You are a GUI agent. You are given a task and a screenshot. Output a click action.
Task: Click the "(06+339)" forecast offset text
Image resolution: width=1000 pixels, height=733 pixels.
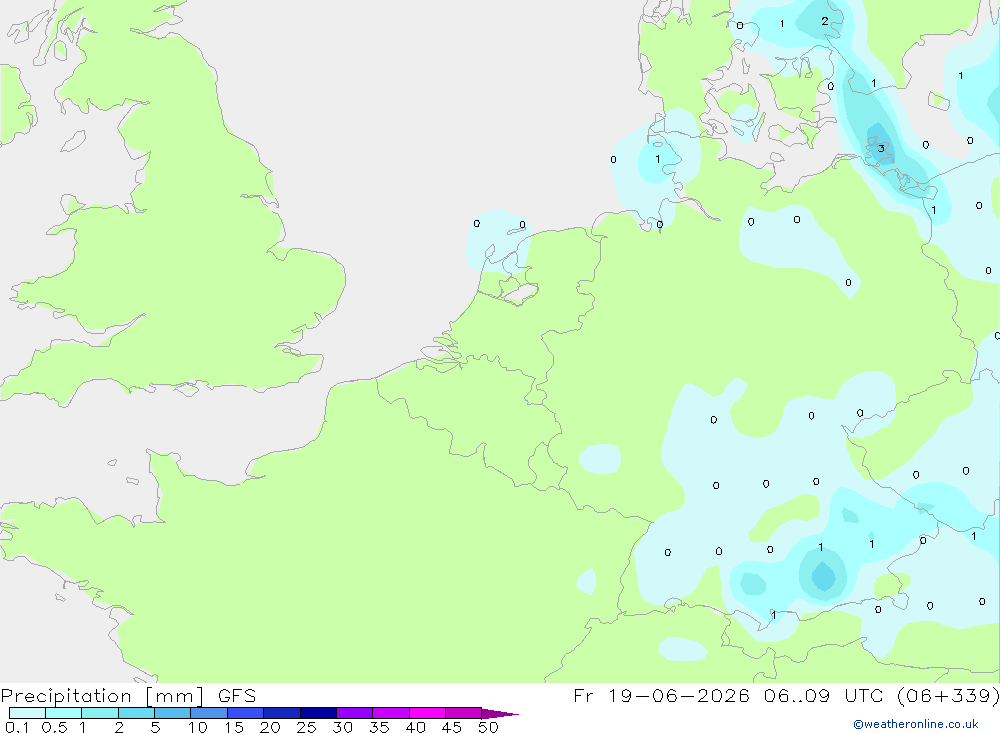pos(948,696)
